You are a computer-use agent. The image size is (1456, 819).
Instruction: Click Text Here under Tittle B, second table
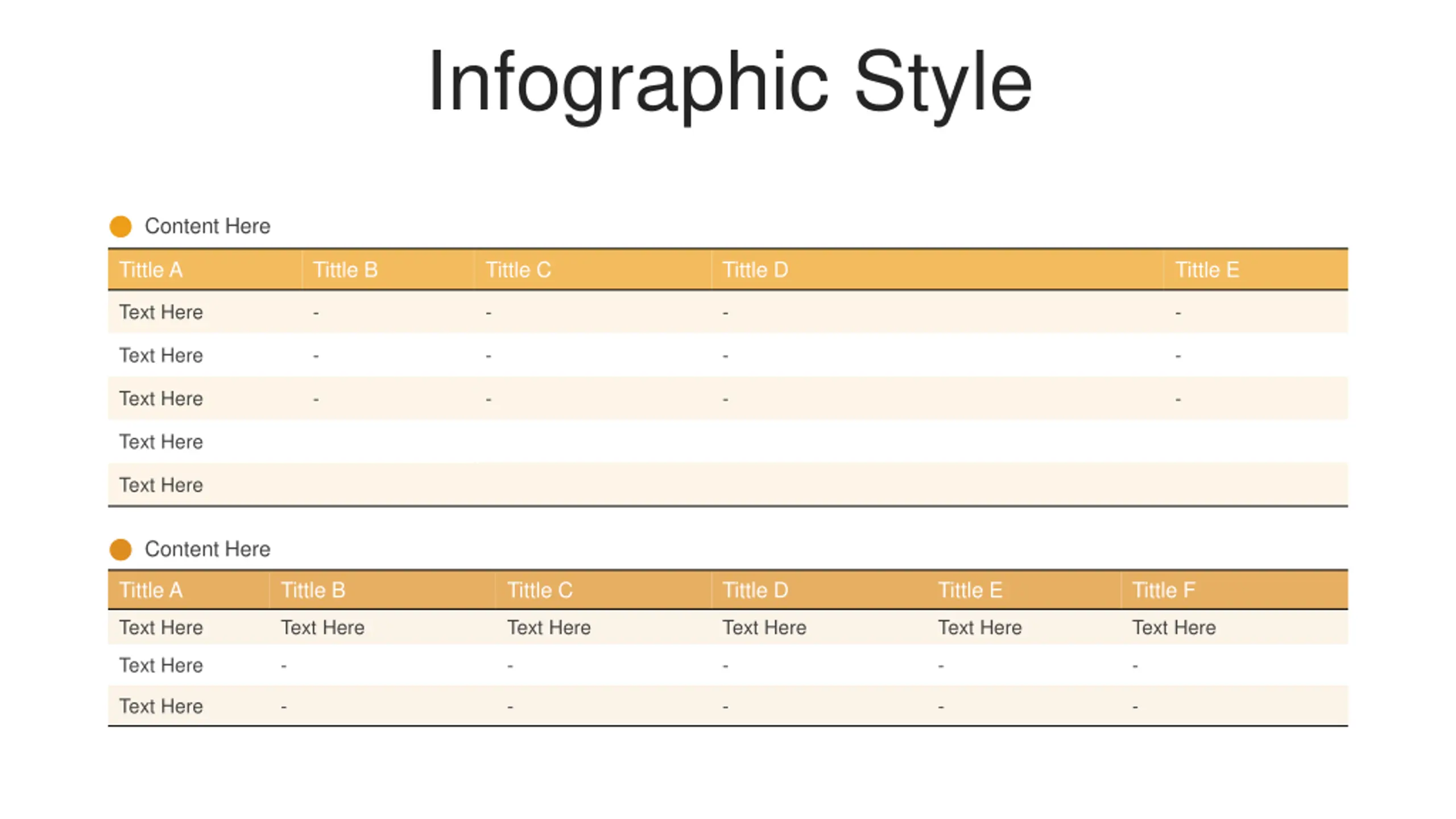(x=322, y=627)
